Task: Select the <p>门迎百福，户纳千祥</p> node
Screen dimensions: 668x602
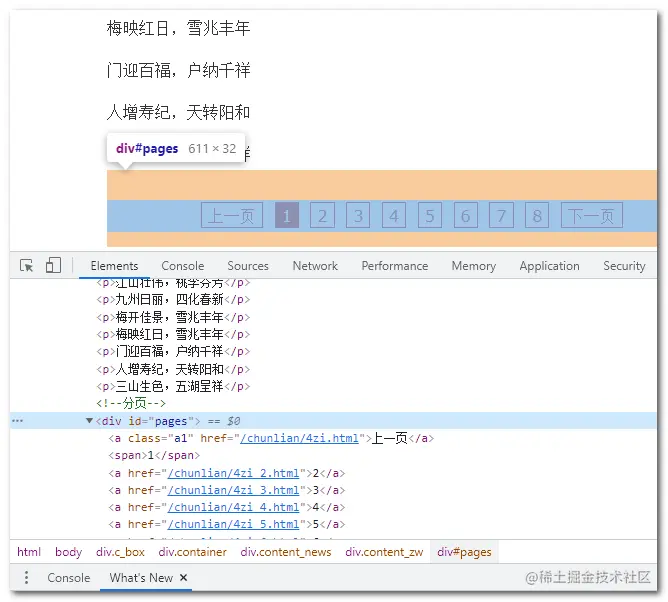Action: 173,351
